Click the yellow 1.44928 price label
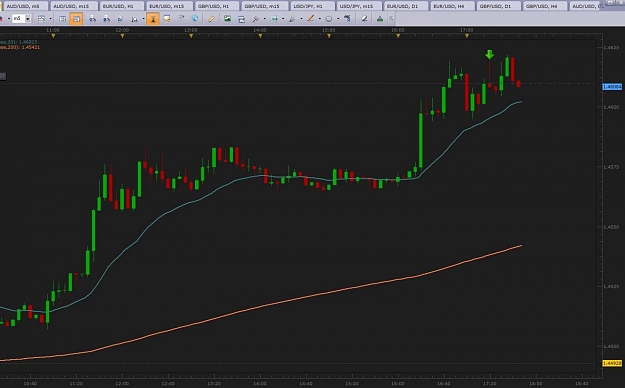This screenshot has width=625, height=388. pos(612,363)
